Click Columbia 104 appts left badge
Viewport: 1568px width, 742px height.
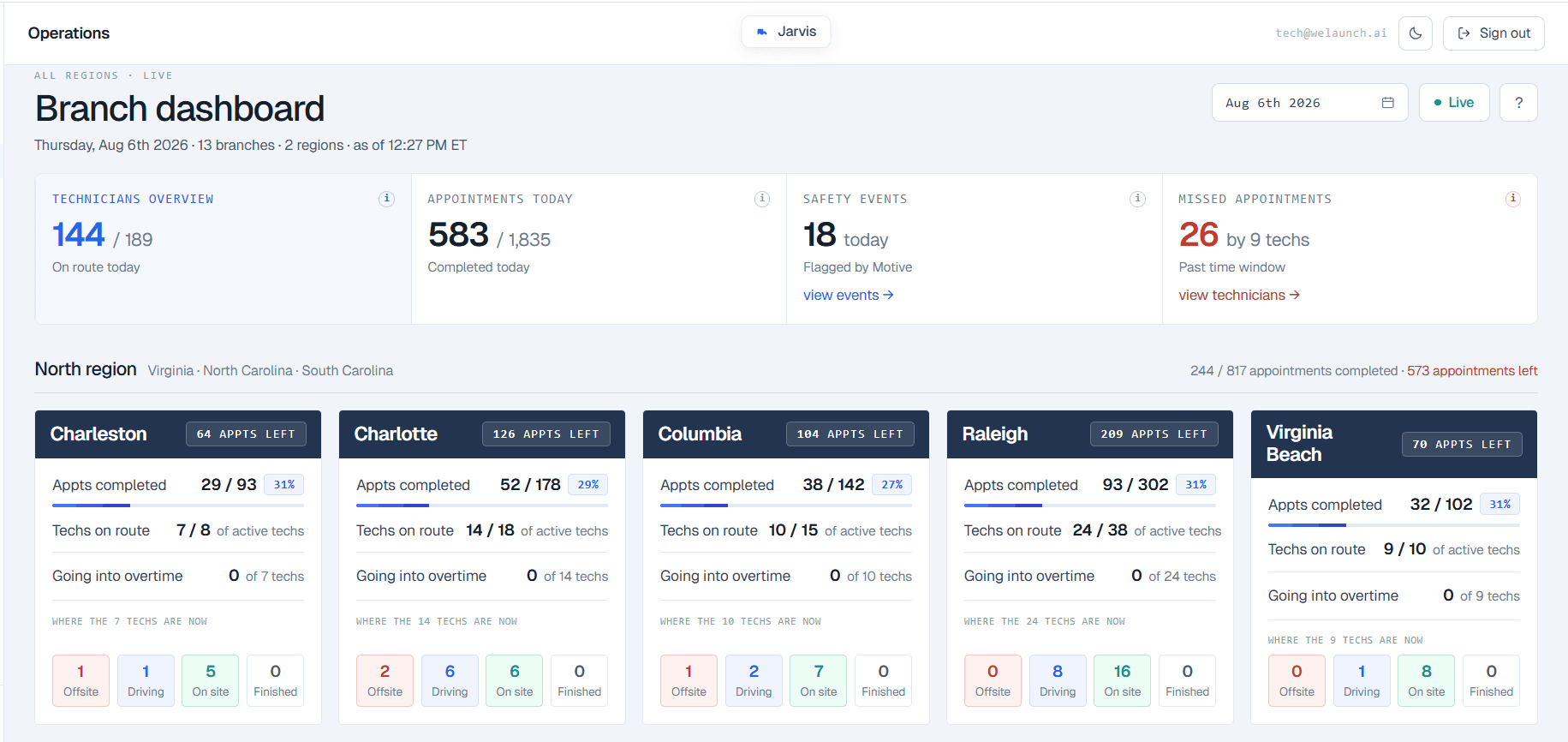click(850, 434)
